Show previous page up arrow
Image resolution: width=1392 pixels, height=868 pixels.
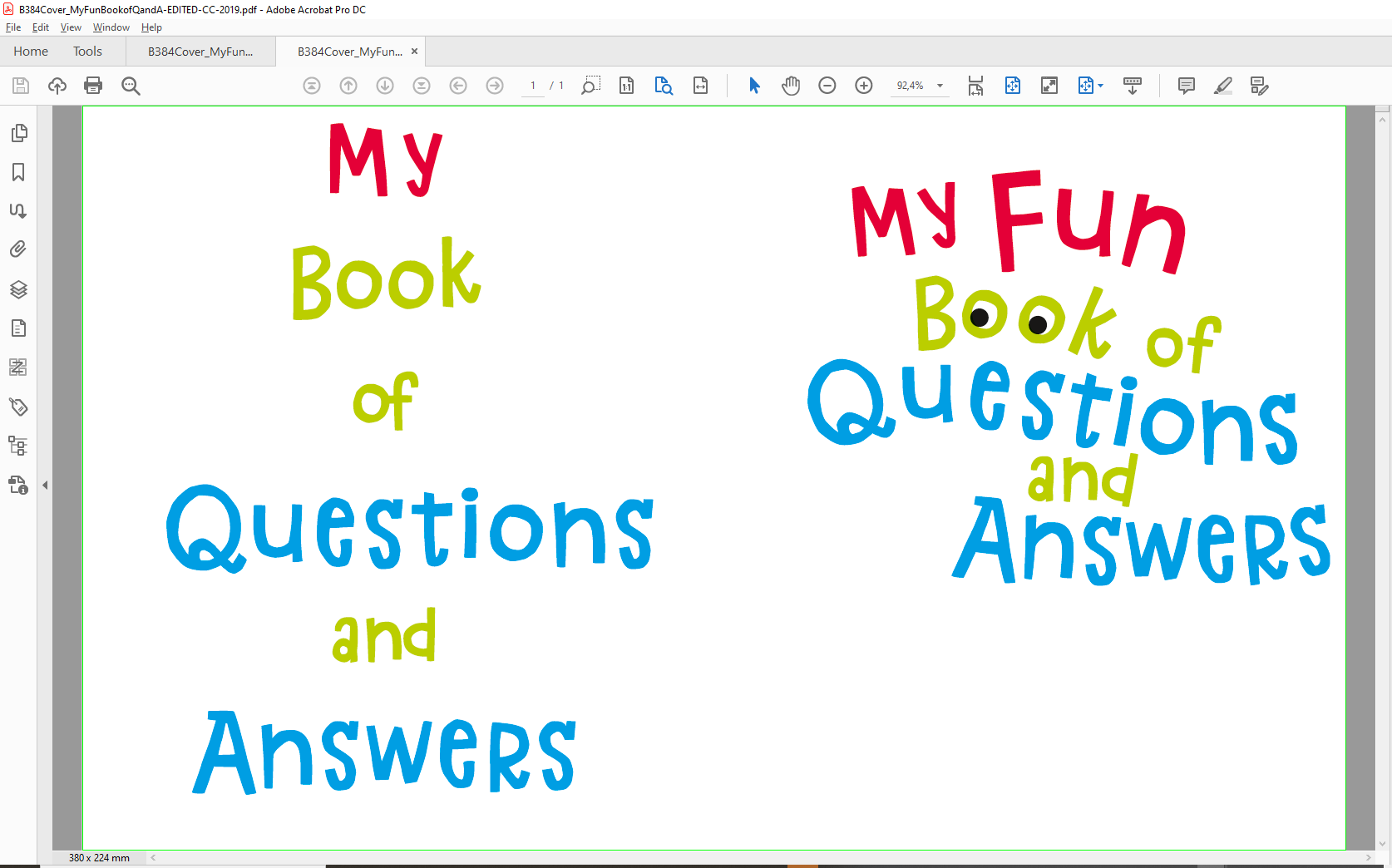[348, 86]
